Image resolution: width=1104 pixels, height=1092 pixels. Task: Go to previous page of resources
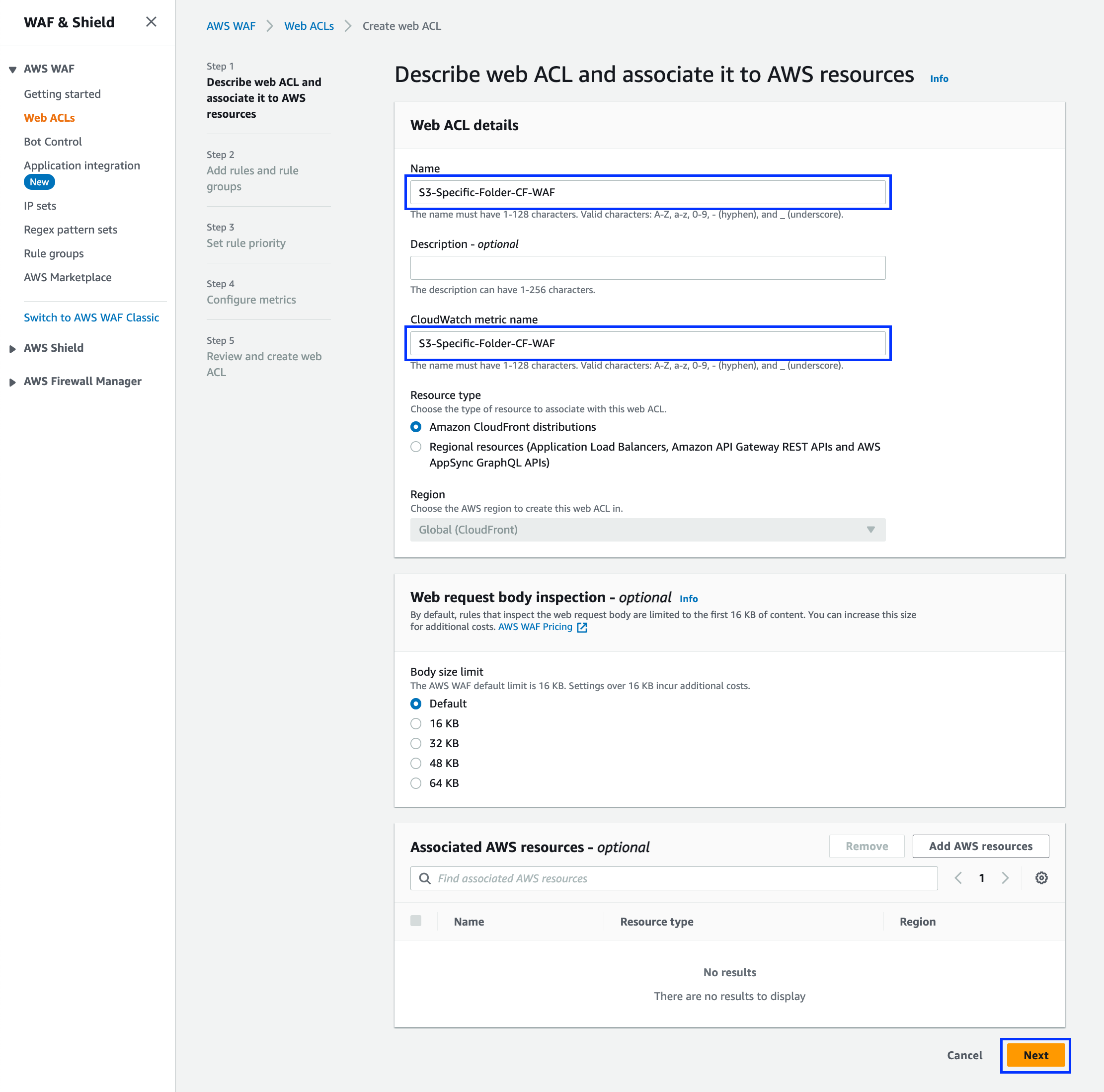(x=958, y=878)
